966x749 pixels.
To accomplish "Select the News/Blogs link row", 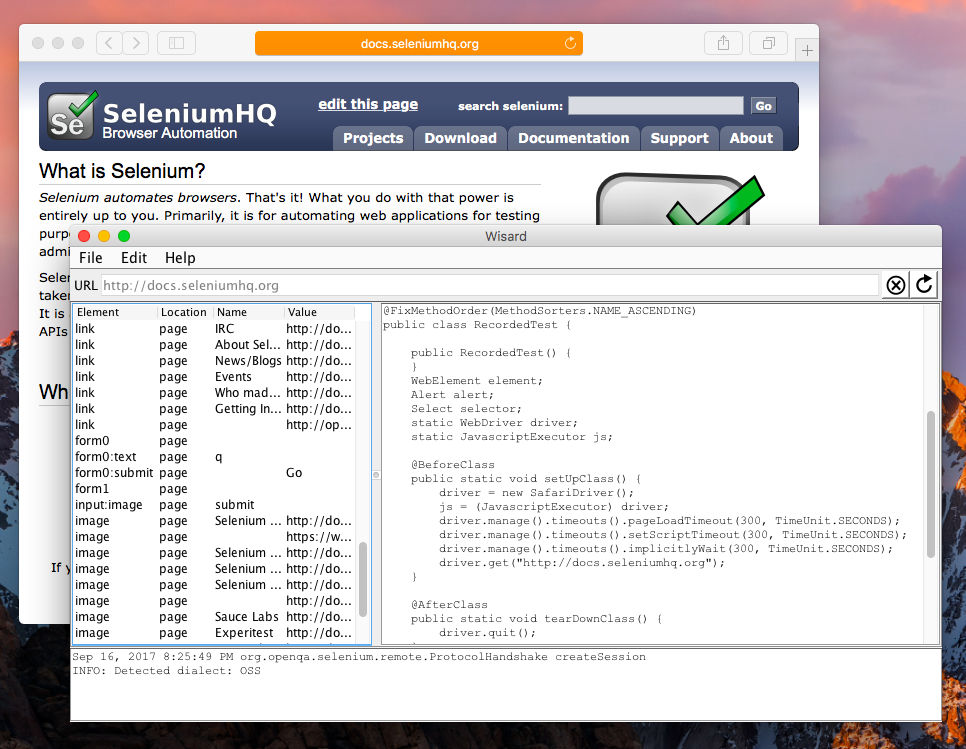I will 214,361.
